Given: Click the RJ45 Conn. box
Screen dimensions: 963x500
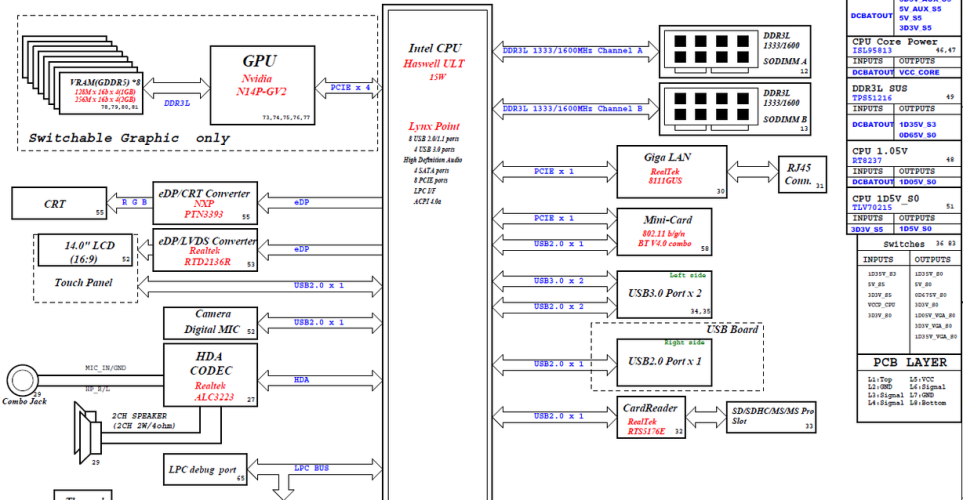Looking at the screenshot, I should (x=802, y=174).
